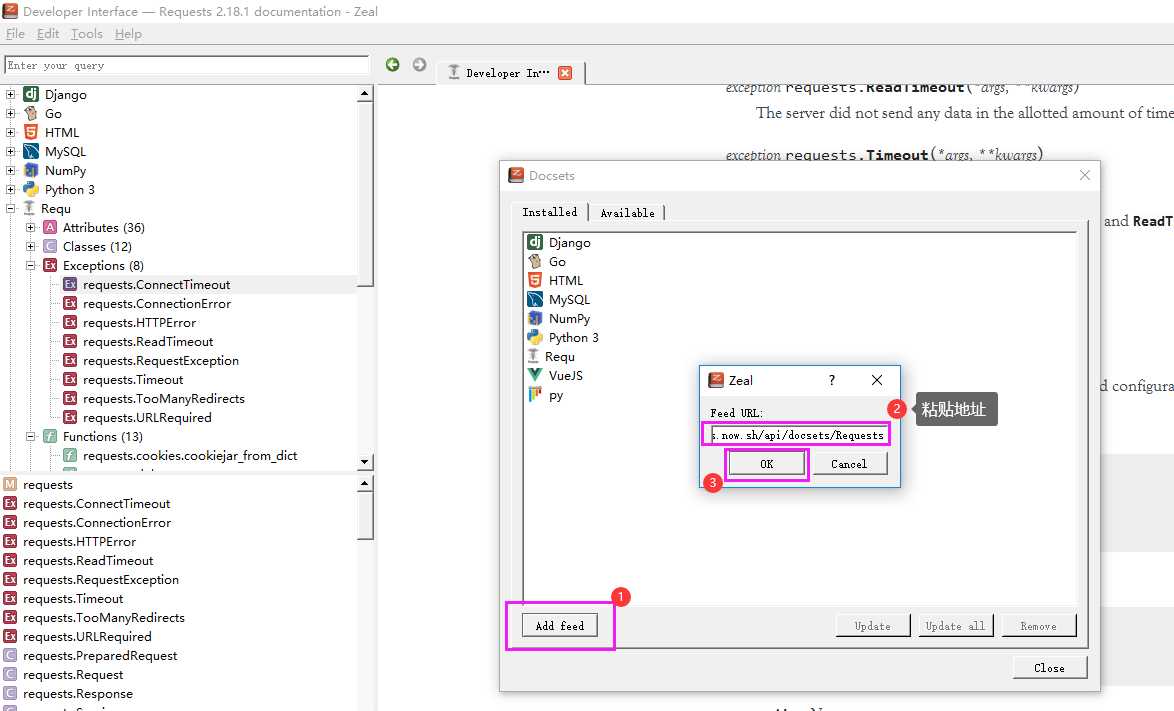This screenshot has width=1174, height=711.
Task: Select HTML in the Docsets installed list
Action: point(556,280)
